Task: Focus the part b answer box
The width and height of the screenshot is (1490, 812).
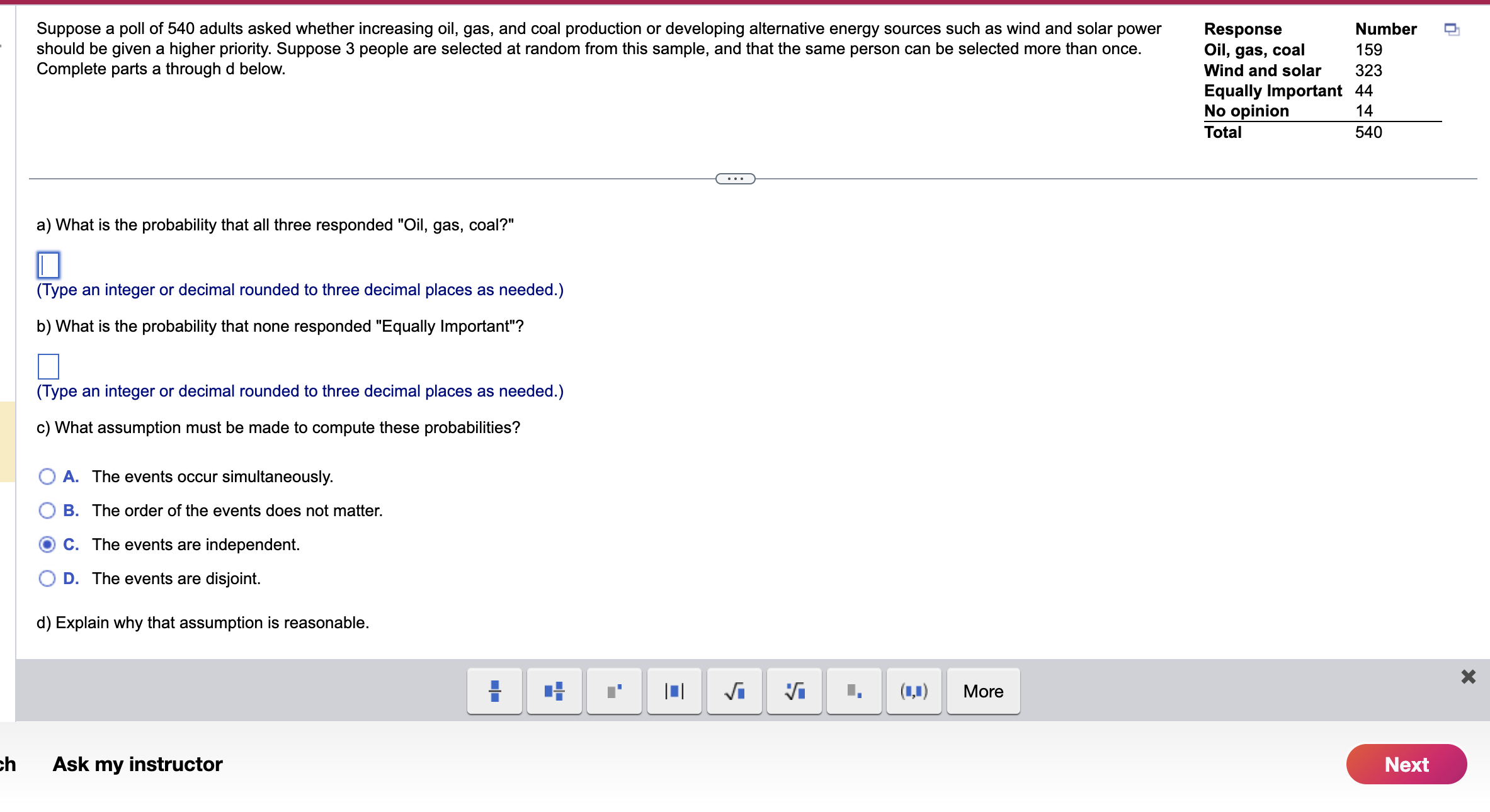Action: pyautogui.click(x=48, y=366)
